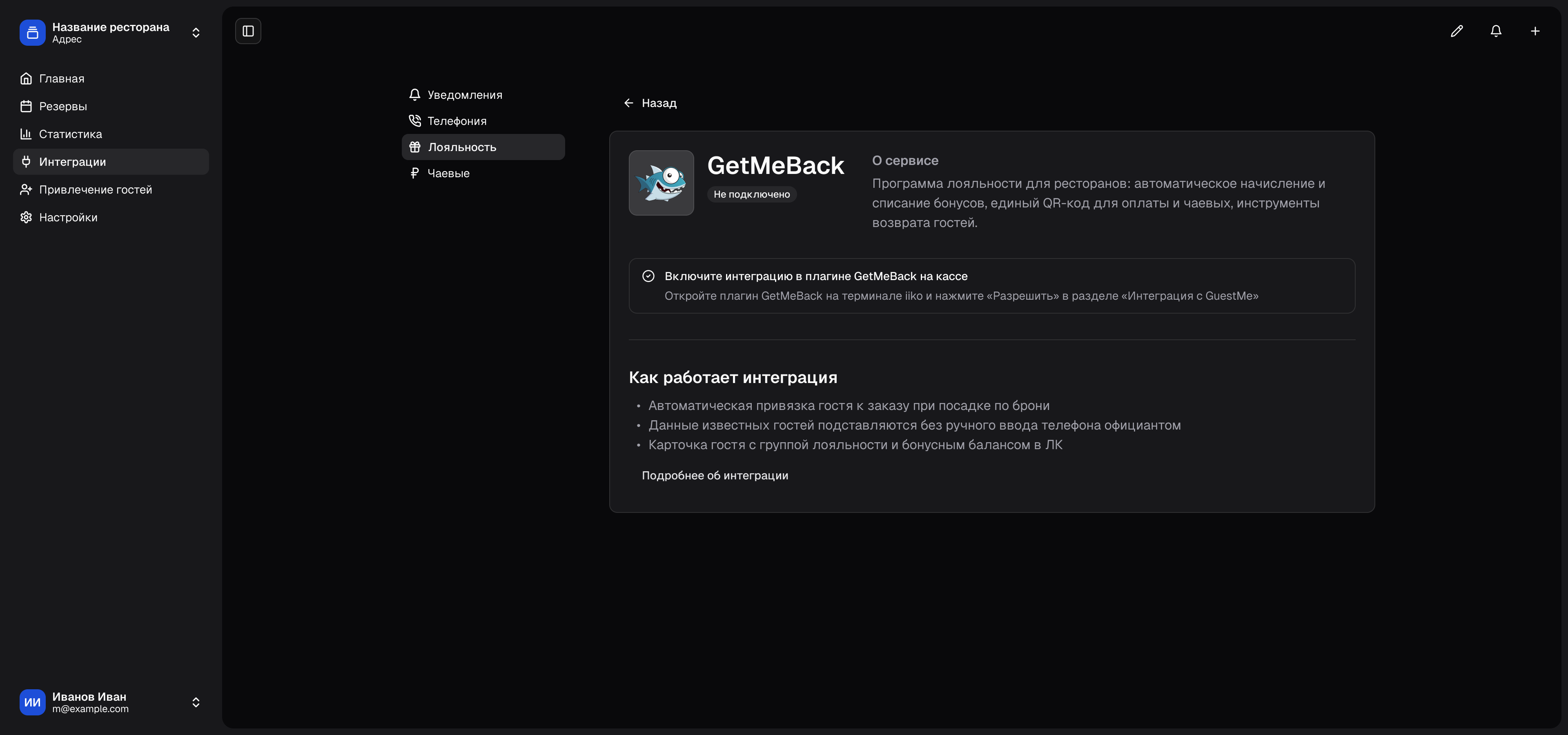
Task: Click the GetMeBack title text
Action: pyautogui.click(x=775, y=165)
